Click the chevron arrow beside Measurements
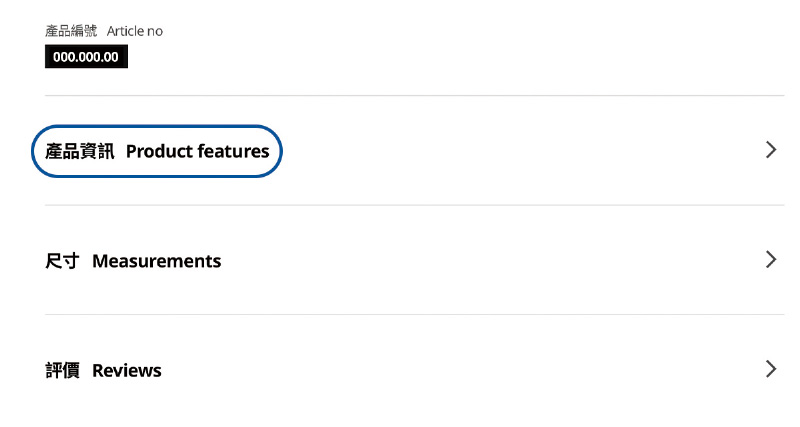Viewport: 800px width, 427px height. click(770, 260)
